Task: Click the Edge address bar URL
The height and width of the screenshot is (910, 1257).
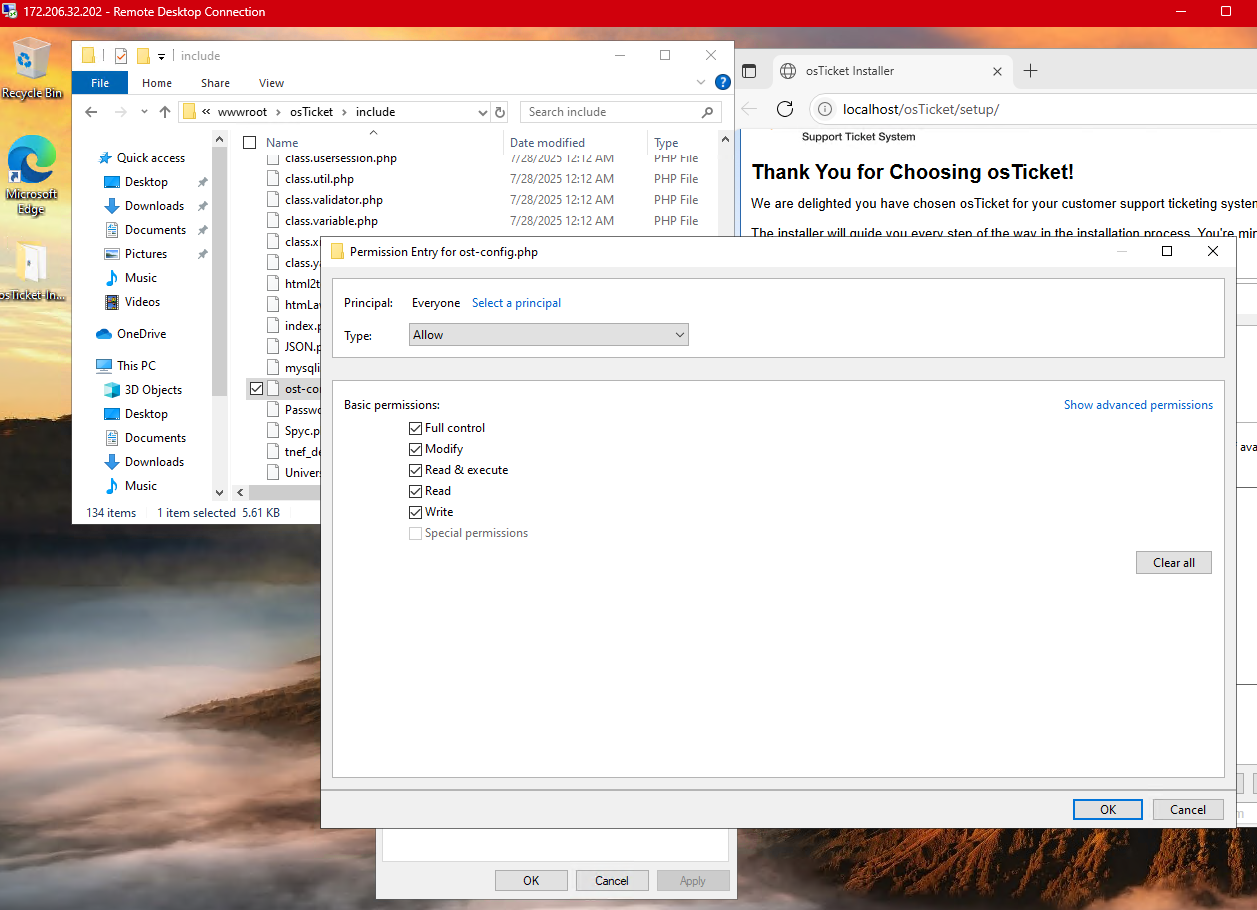Action: (x=920, y=109)
